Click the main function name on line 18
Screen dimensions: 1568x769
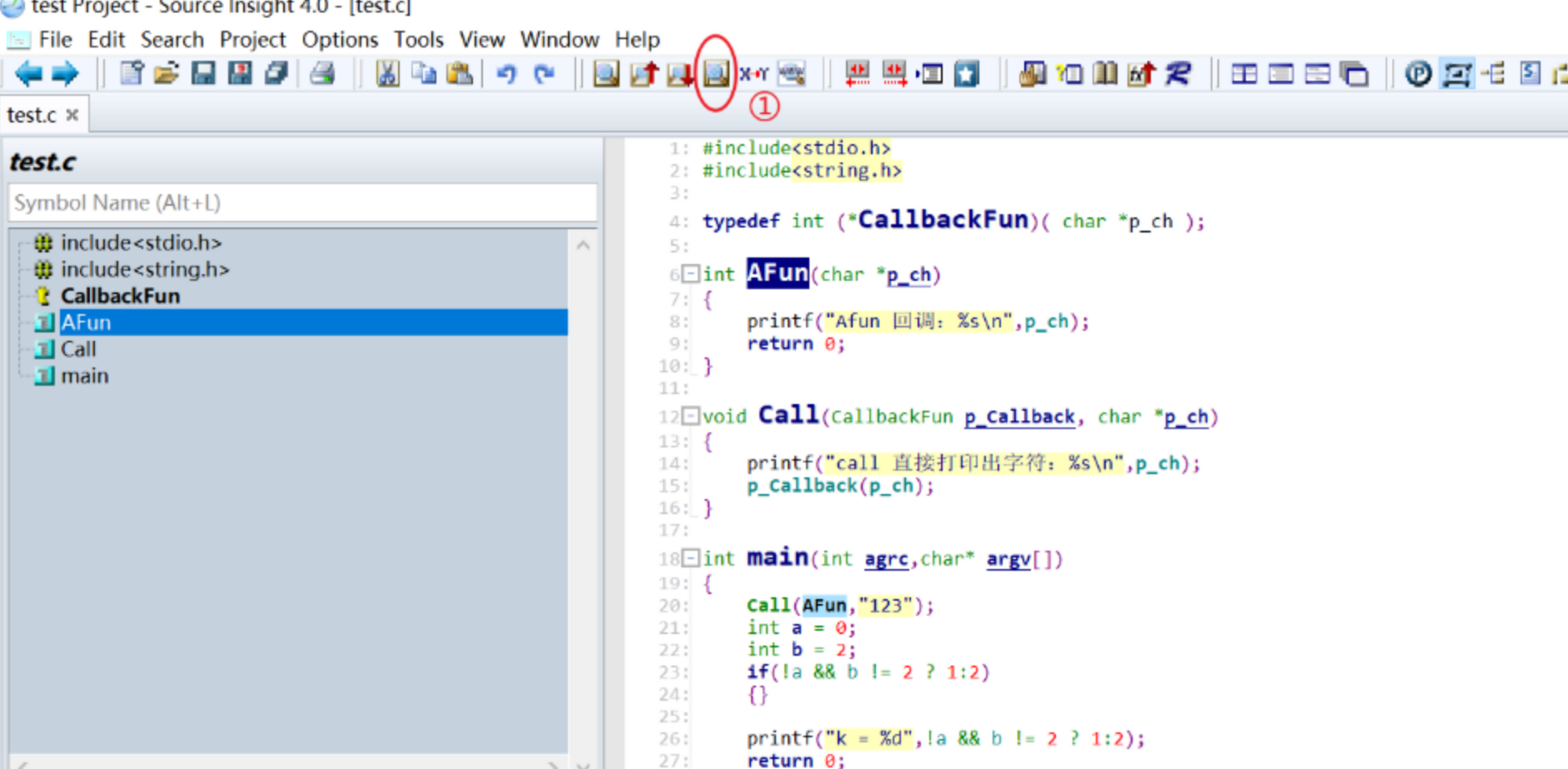click(x=777, y=557)
